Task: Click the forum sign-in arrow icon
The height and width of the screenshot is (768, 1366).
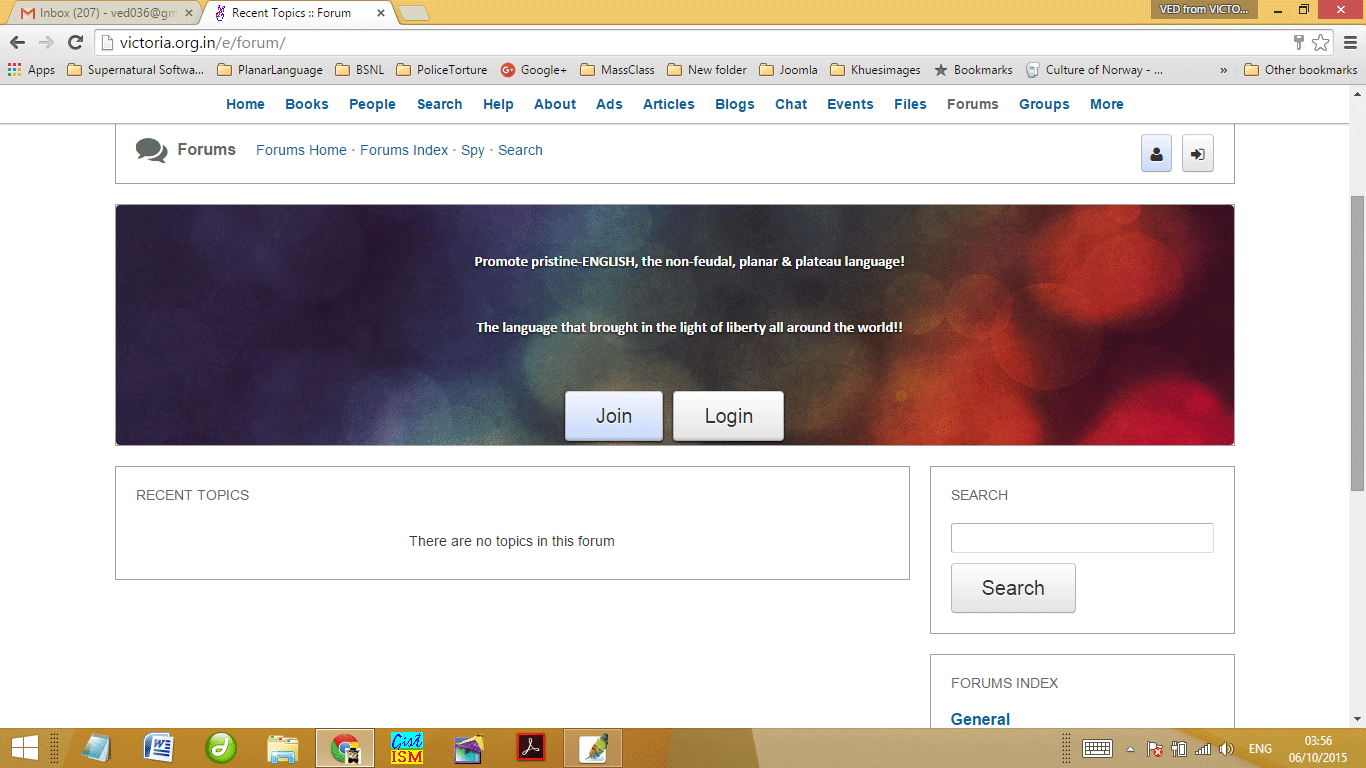Action: 1197,154
